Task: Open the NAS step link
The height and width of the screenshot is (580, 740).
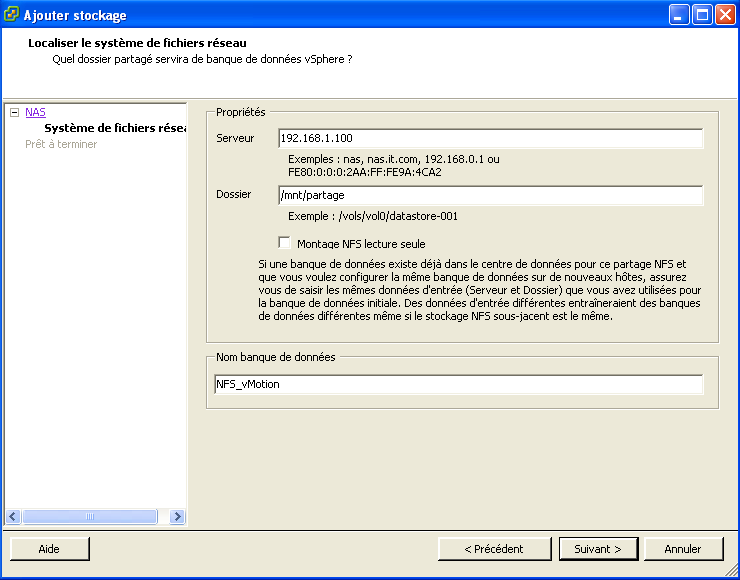Action: [x=35, y=112]
